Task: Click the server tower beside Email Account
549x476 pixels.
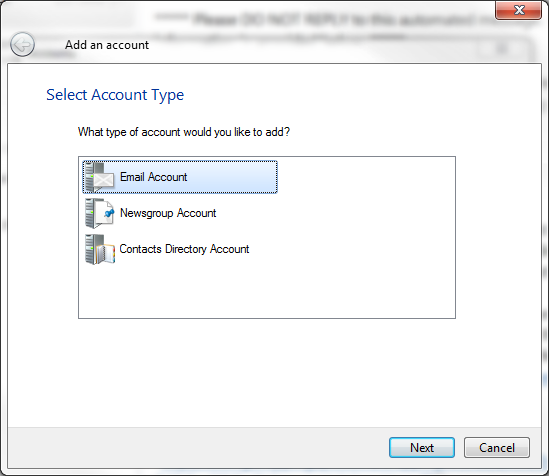Action: (x=90, y=177)
